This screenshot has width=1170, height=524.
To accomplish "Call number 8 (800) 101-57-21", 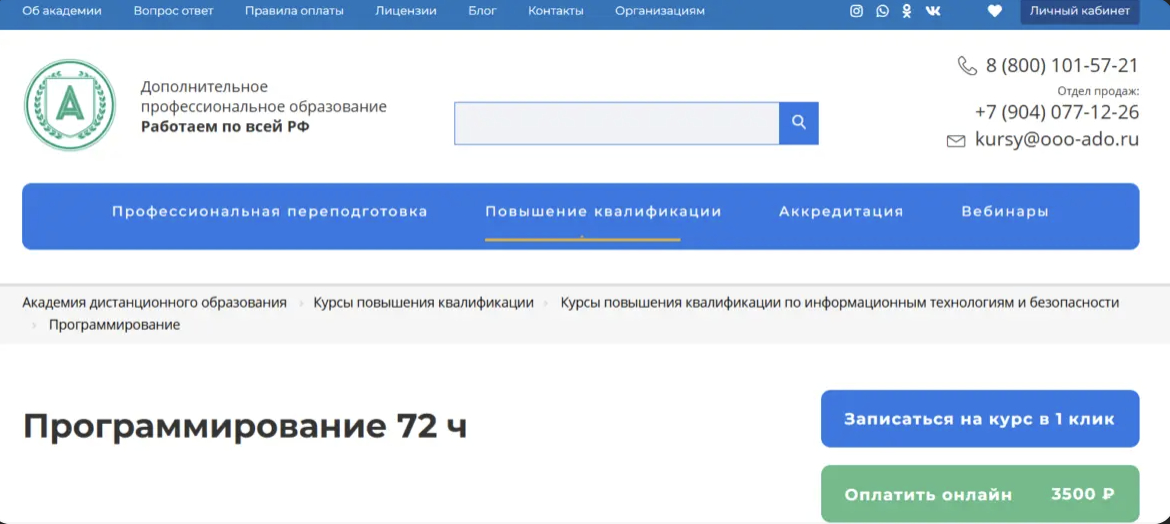I will [x=1062, y=66].
